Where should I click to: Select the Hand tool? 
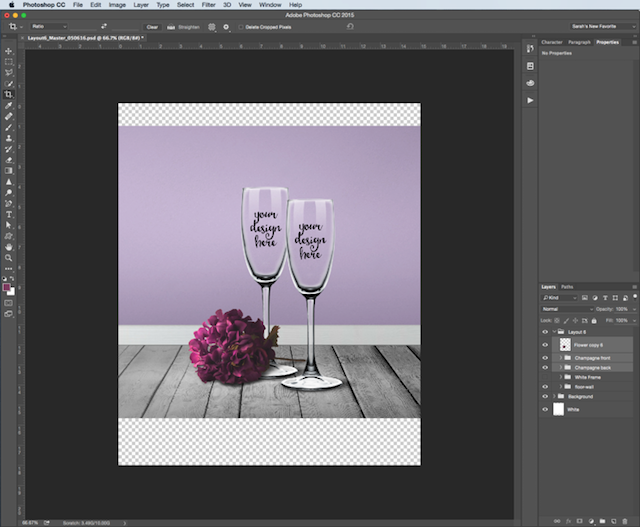8,247
